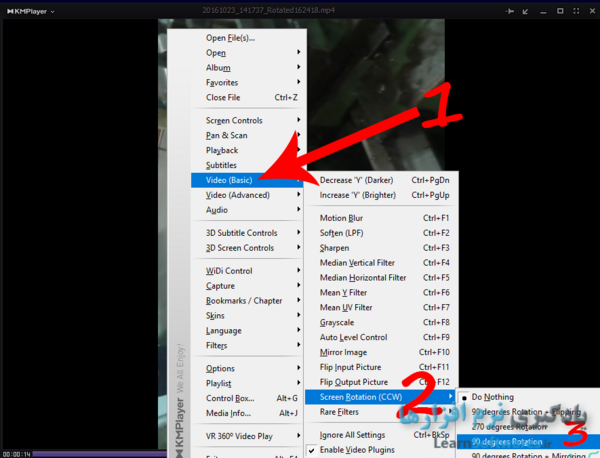The width and height of the screenshot is (600, 458).
Task: Open the Pan & Scan submenu
Action: click(x=248, y=135)
